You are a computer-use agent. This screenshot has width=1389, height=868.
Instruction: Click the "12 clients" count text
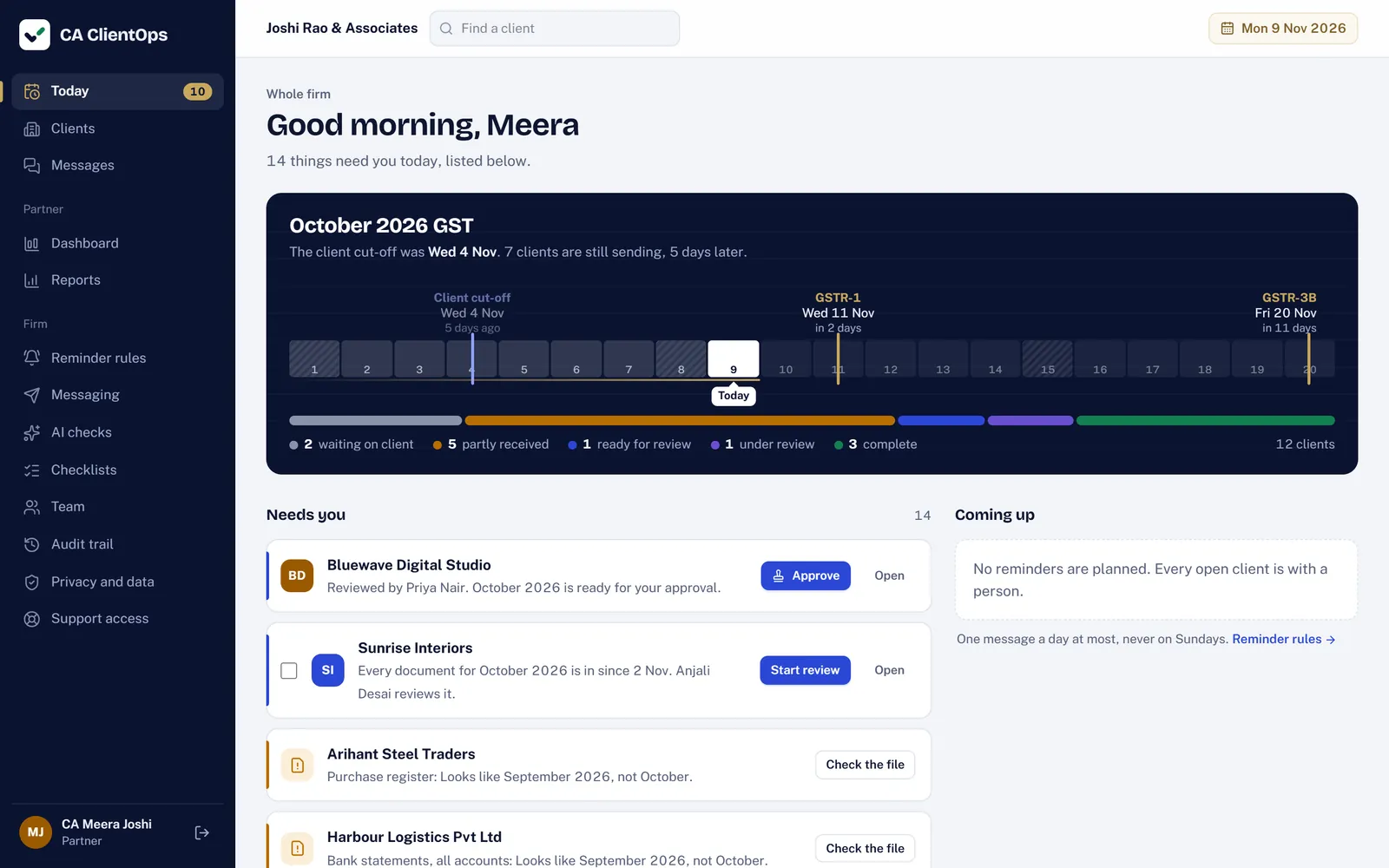(x=1305, y=444)
